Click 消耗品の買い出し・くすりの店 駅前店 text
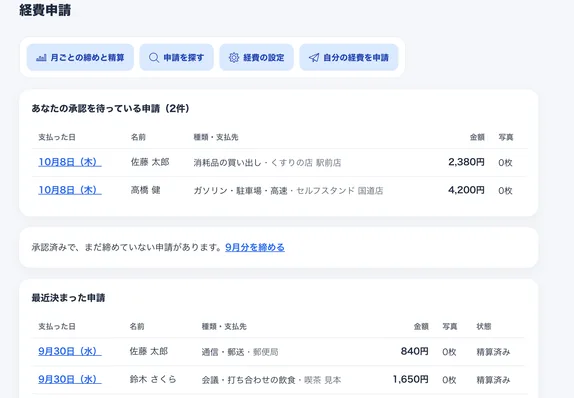The width and height of the screenshot is (574, 398). 267,163
